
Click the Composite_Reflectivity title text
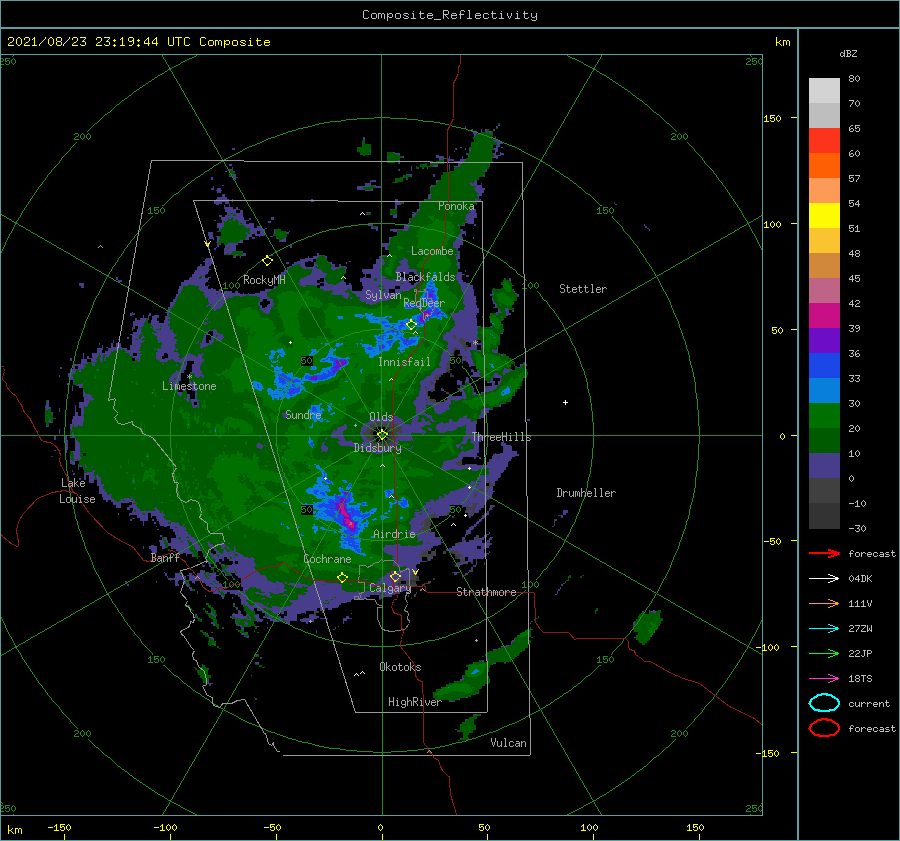pyautogui.click(x=449, y=15)
